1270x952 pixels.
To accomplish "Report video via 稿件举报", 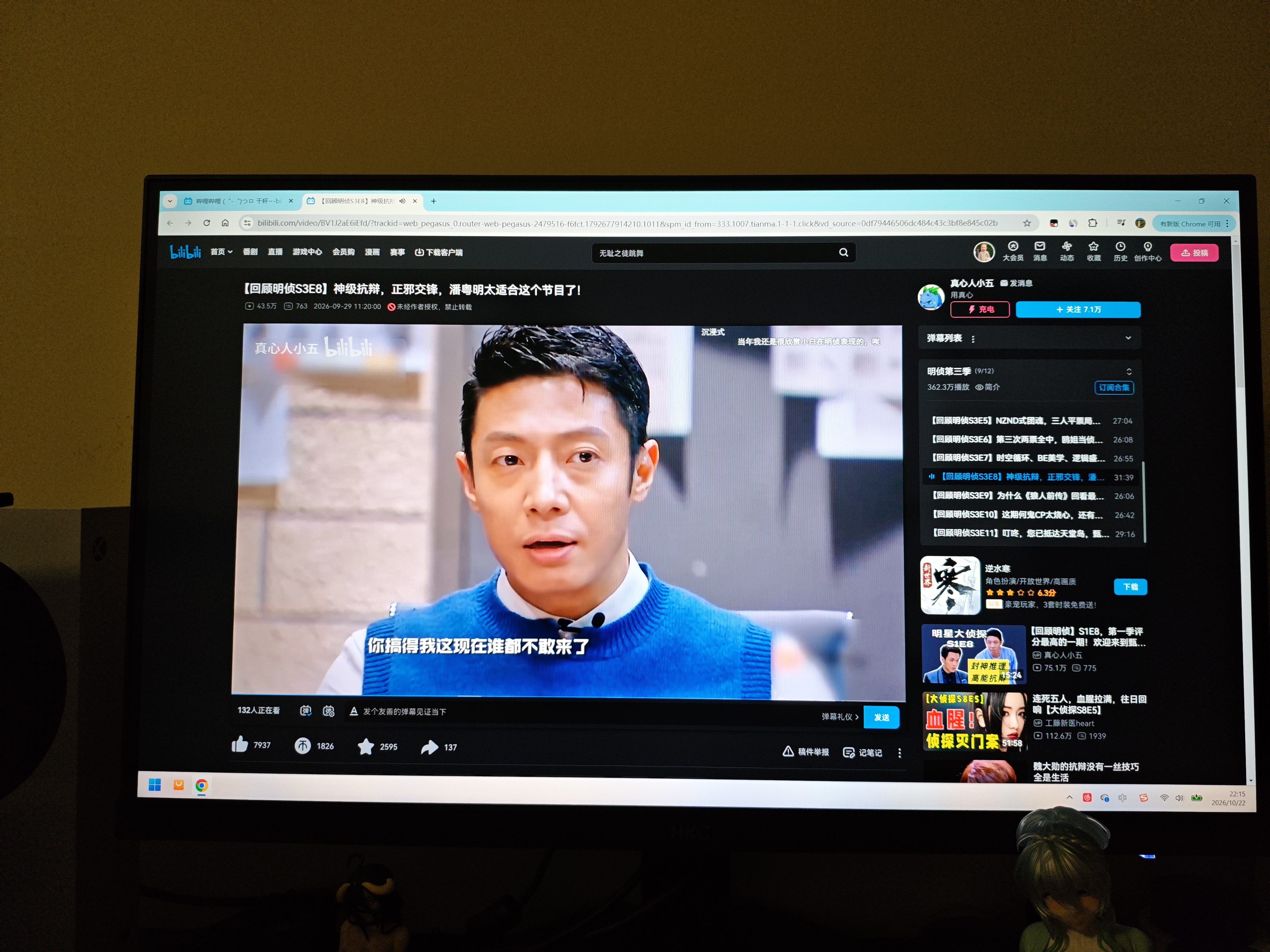I will (806, 751).
